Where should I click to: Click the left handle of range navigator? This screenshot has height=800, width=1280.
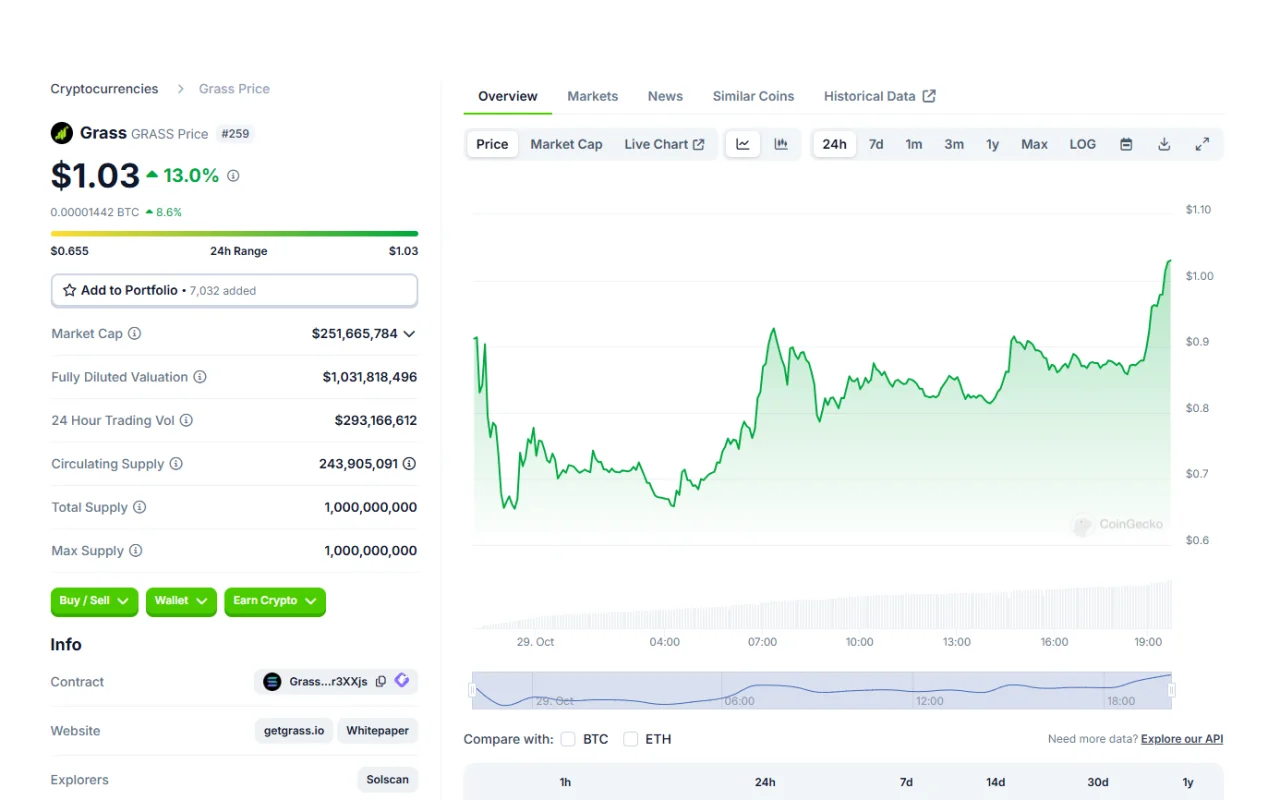coord(472,690)
